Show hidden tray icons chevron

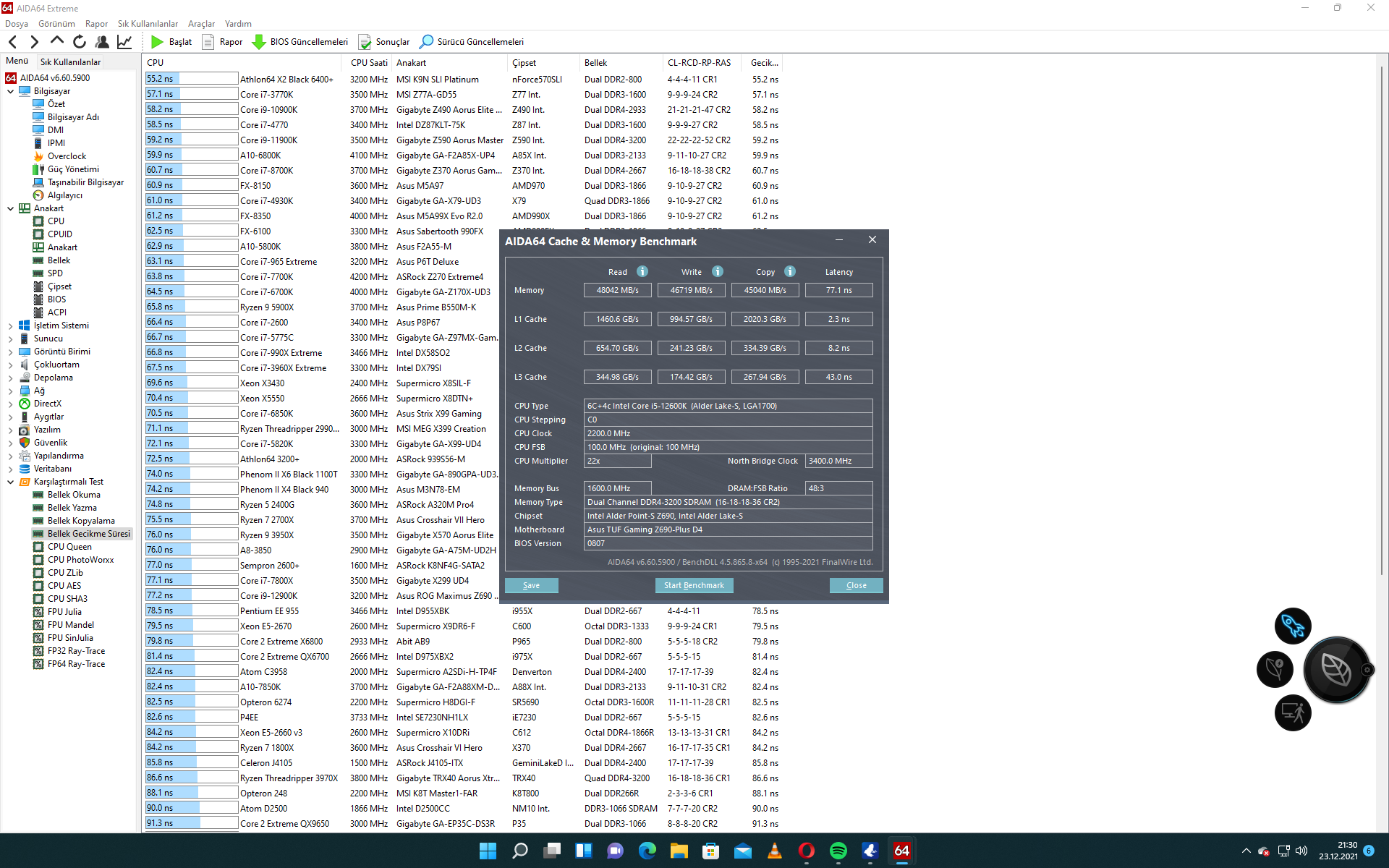point(1246,851)
